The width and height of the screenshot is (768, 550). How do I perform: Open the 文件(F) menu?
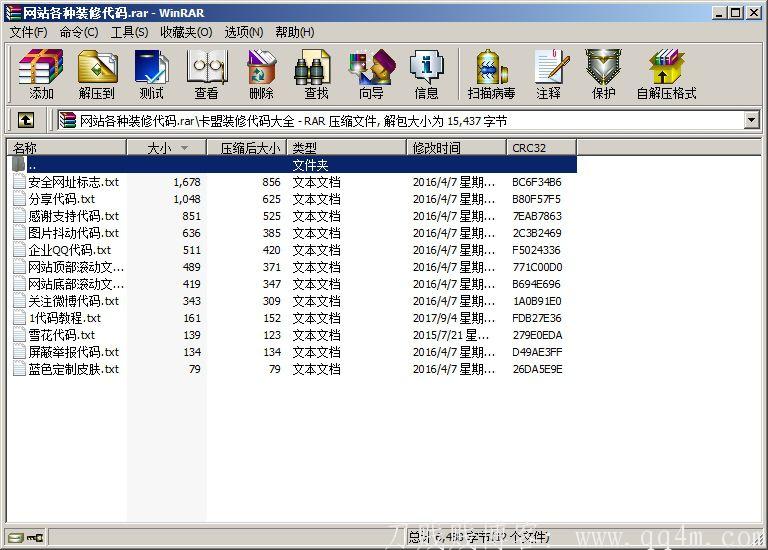(28, 32)
